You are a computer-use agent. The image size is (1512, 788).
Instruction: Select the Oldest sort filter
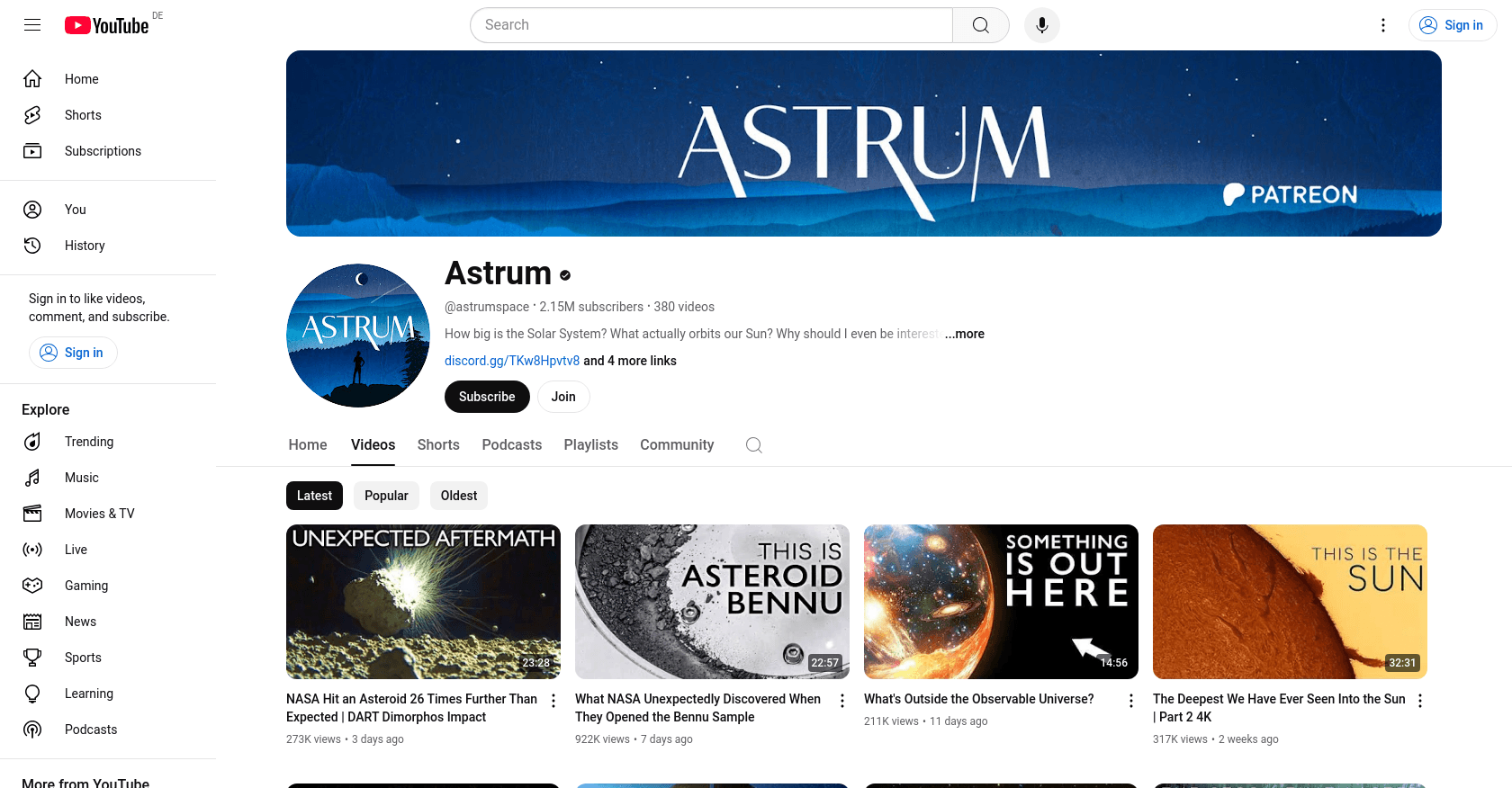tap(459, 496)
